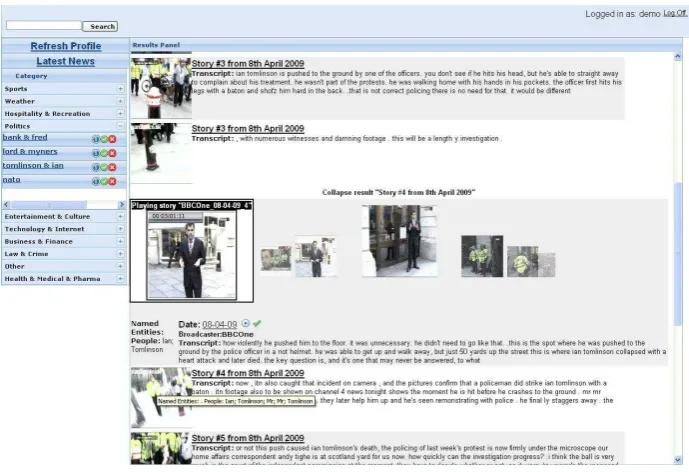Expand Business & Finance category

tap(120, 241)
